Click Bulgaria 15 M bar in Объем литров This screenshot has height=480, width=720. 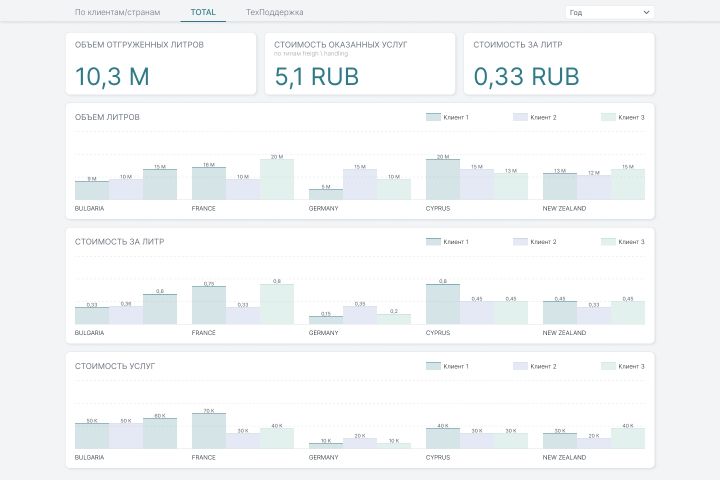pyautogui.click(x=160, y=185)
